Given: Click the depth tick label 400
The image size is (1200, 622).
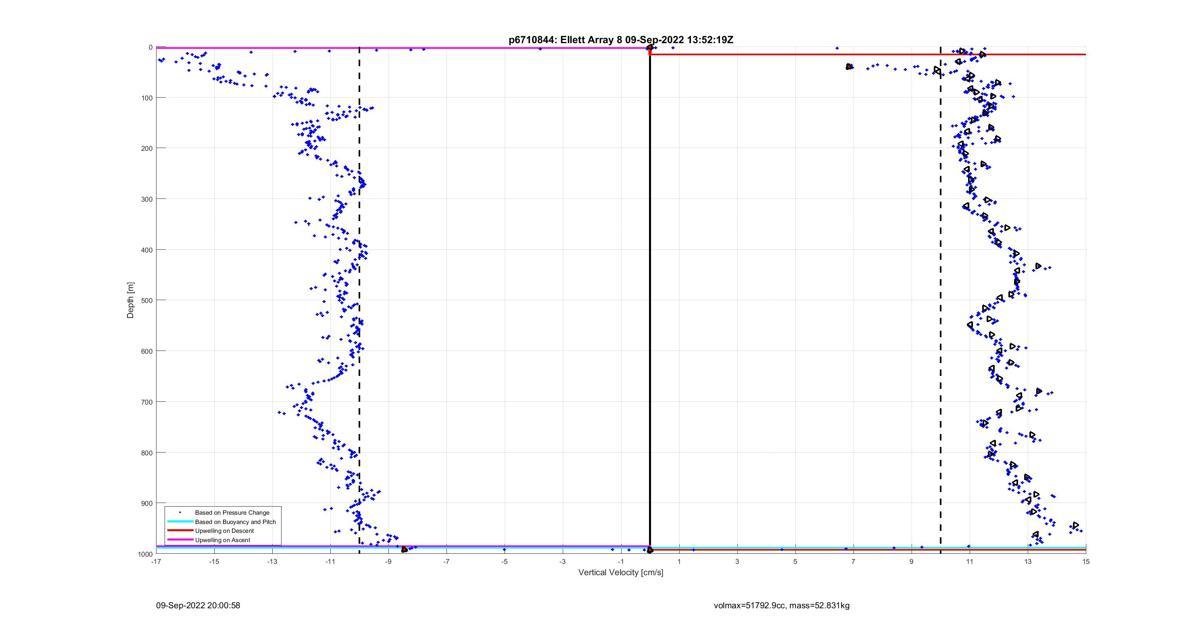Looking at the screenshot, I should point(146,250).
